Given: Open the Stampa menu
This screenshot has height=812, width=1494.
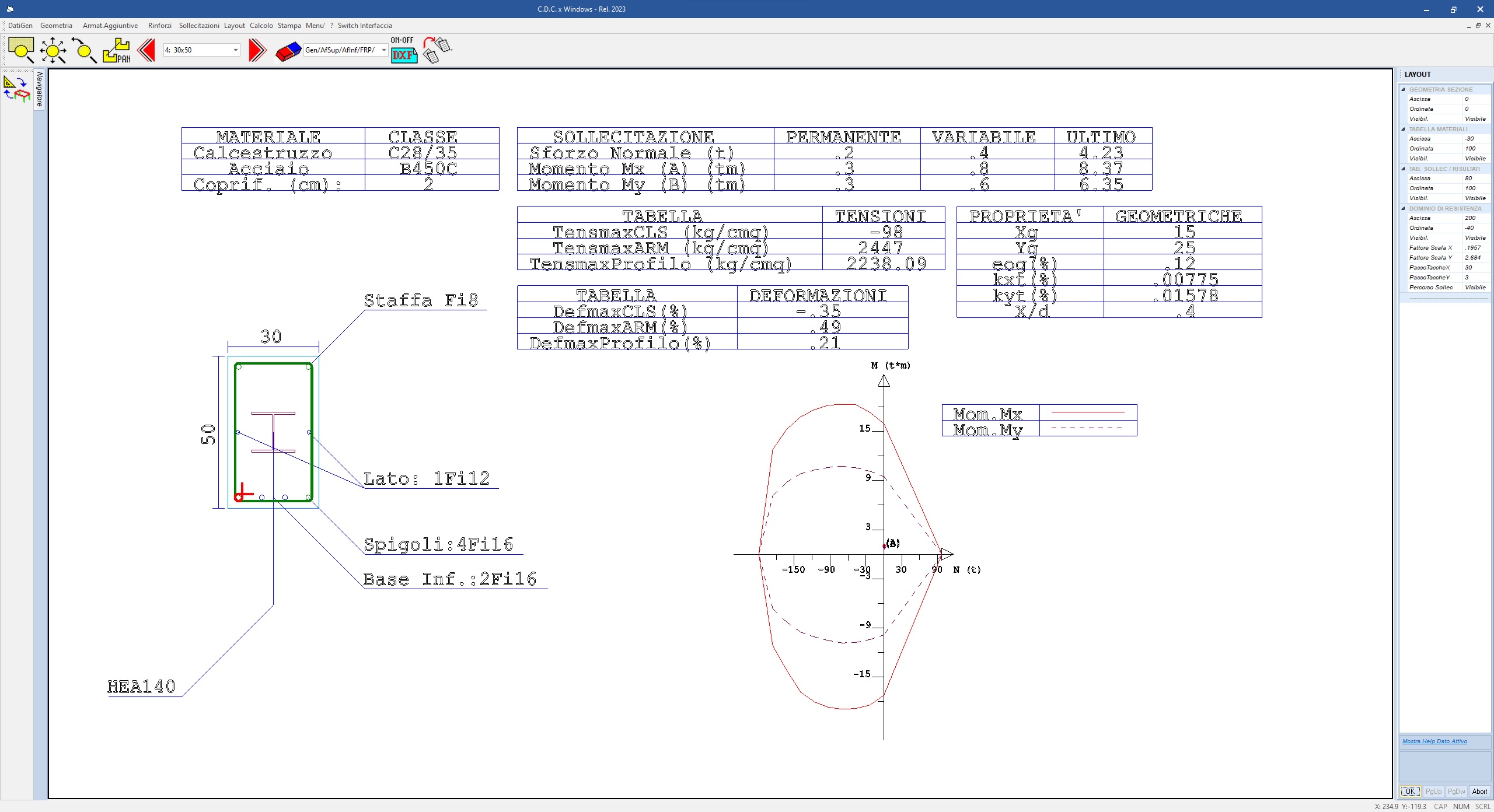Looking at the screenshot, I should pos(289,26).
